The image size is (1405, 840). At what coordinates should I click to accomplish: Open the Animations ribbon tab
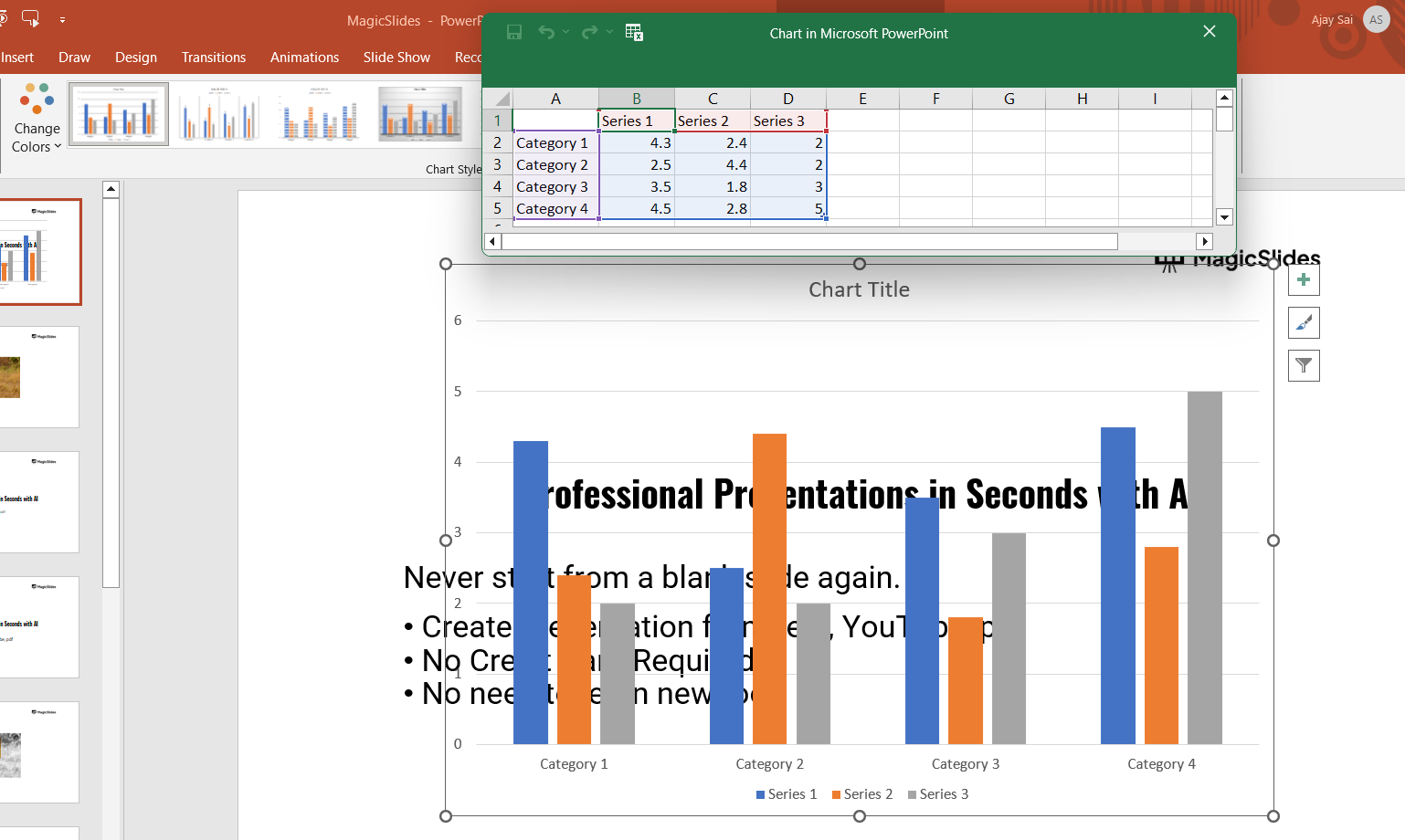pos(304,58)
